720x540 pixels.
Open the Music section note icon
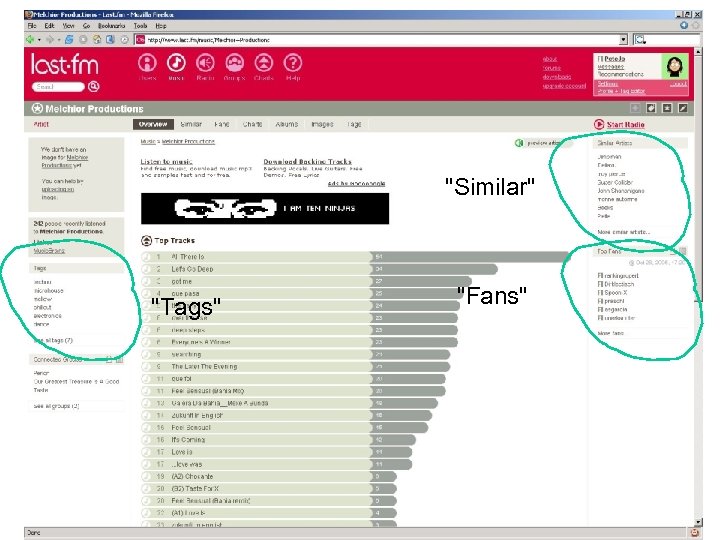[x=176, y=63]
